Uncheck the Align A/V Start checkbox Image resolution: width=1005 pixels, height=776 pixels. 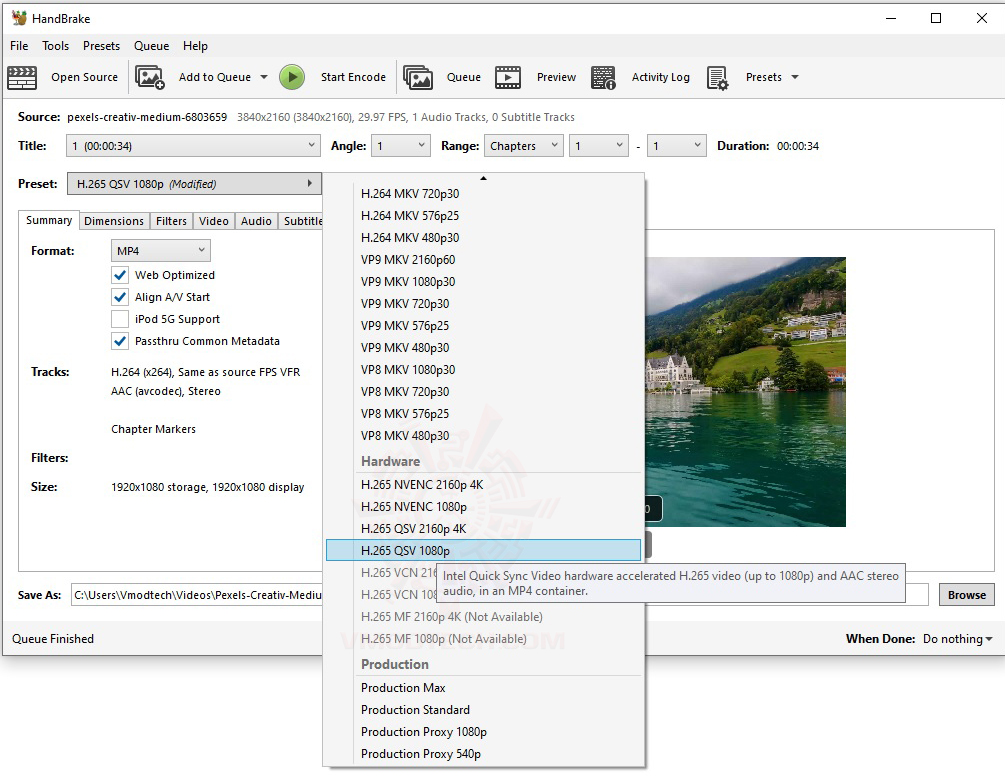tap(120, 297)
